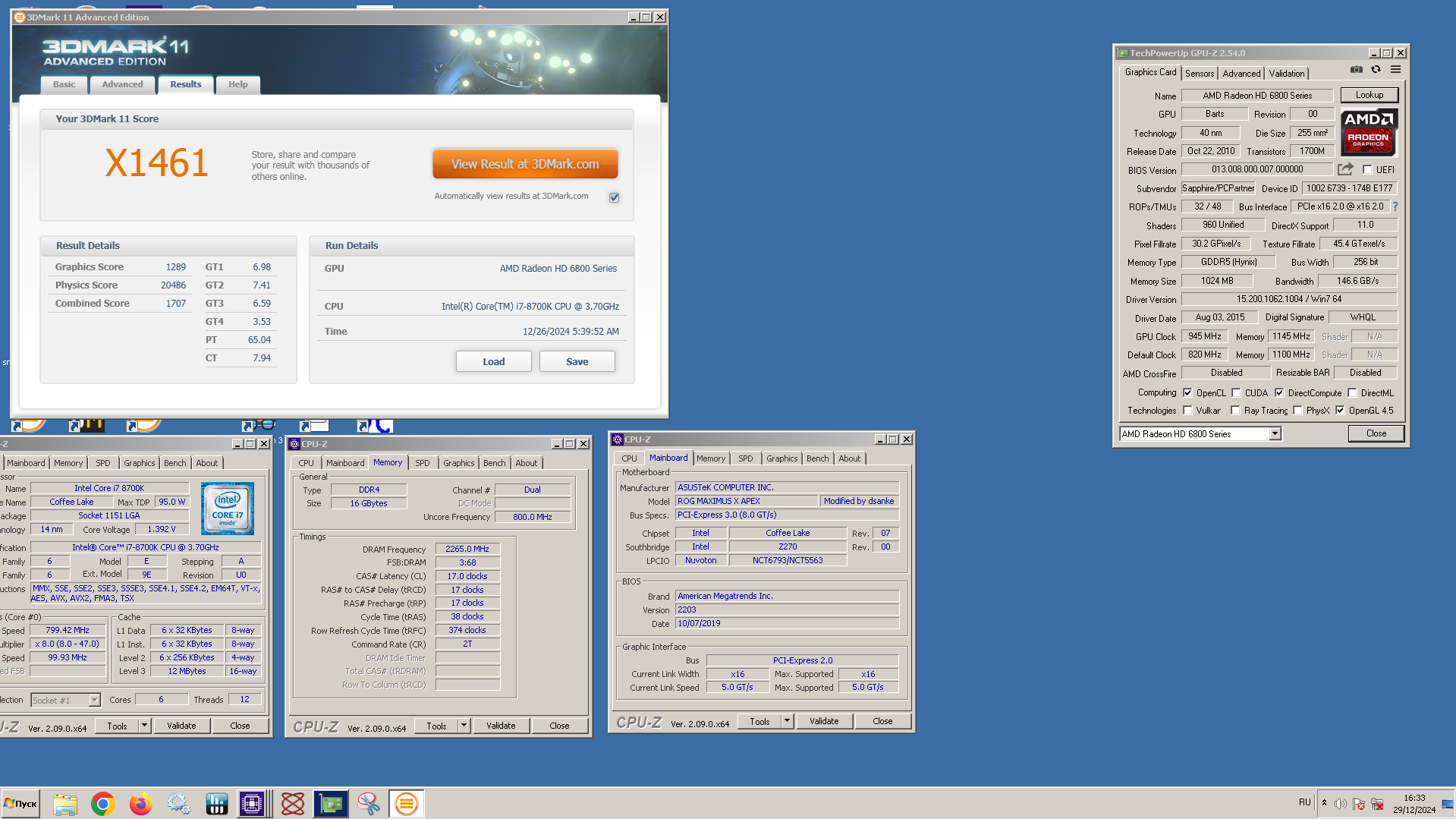Open the 3DMark Advanced tab
1456x819 pixels.
tap(122, 84)
